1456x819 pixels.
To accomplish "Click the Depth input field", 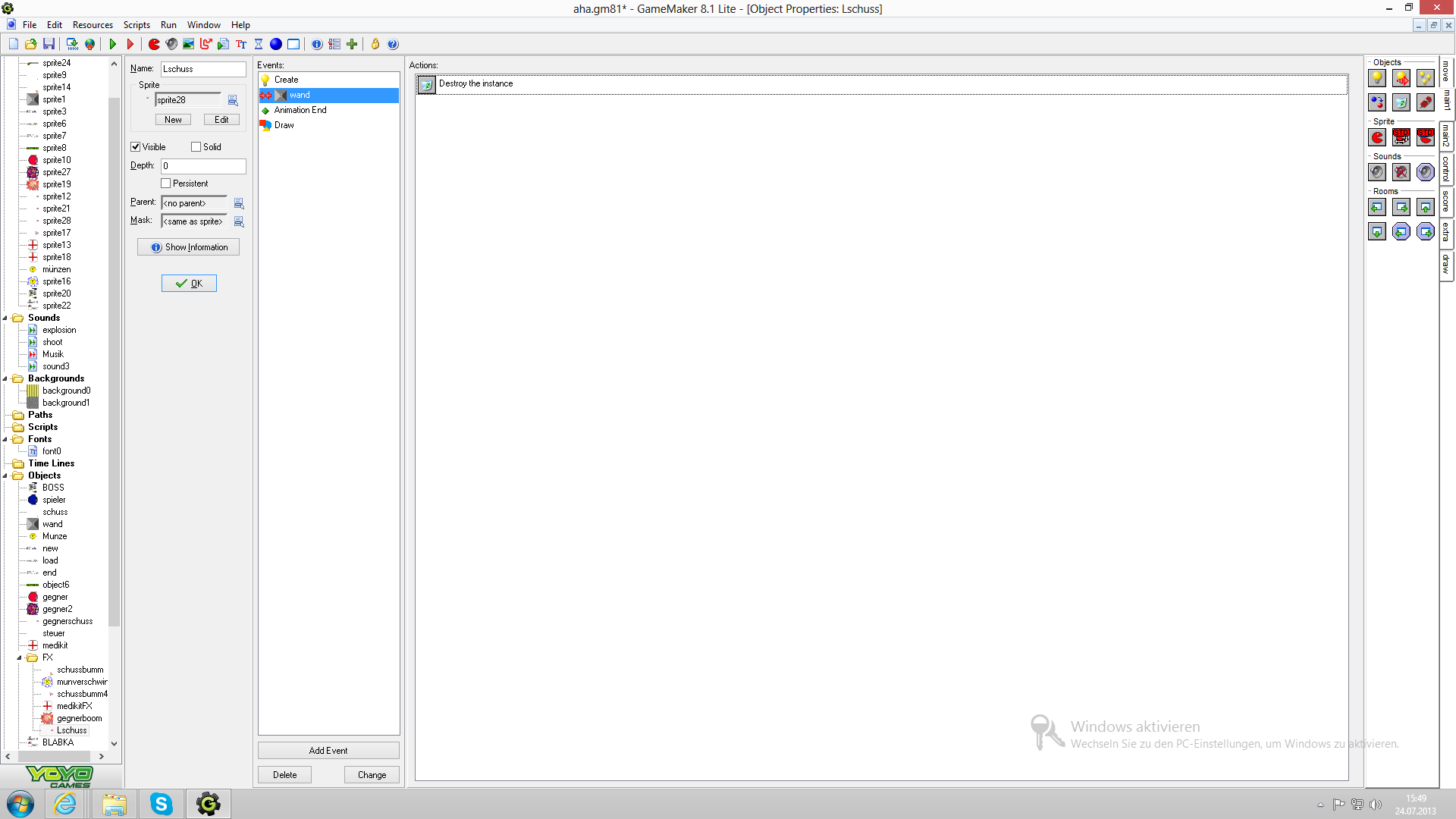I will click(x=203, y=165).
